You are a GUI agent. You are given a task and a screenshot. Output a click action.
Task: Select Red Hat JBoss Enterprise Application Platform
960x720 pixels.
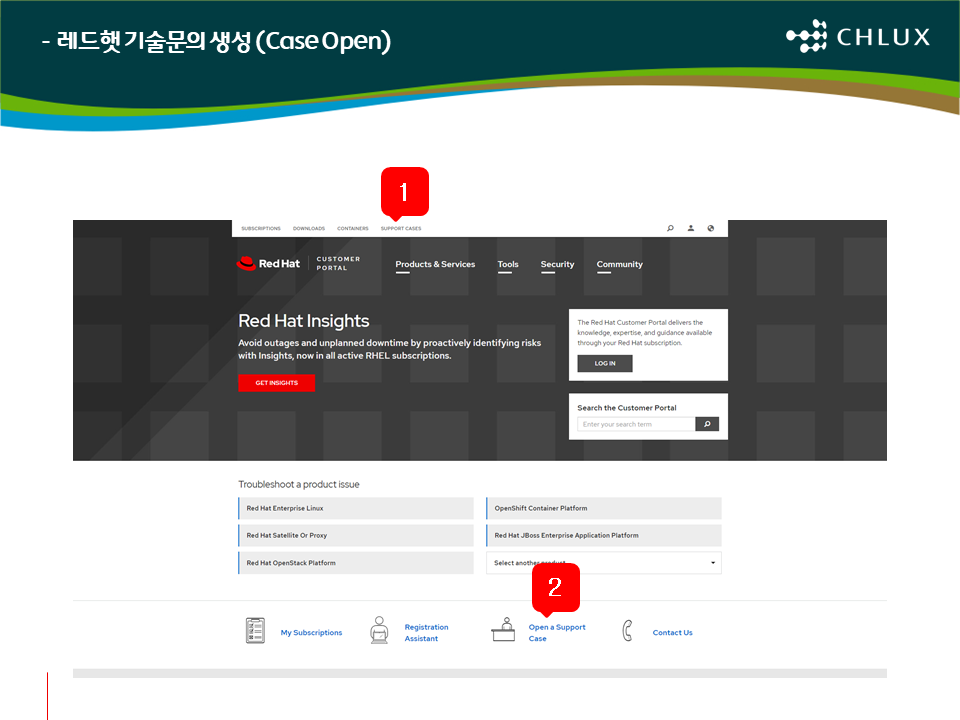pos(604,536)
